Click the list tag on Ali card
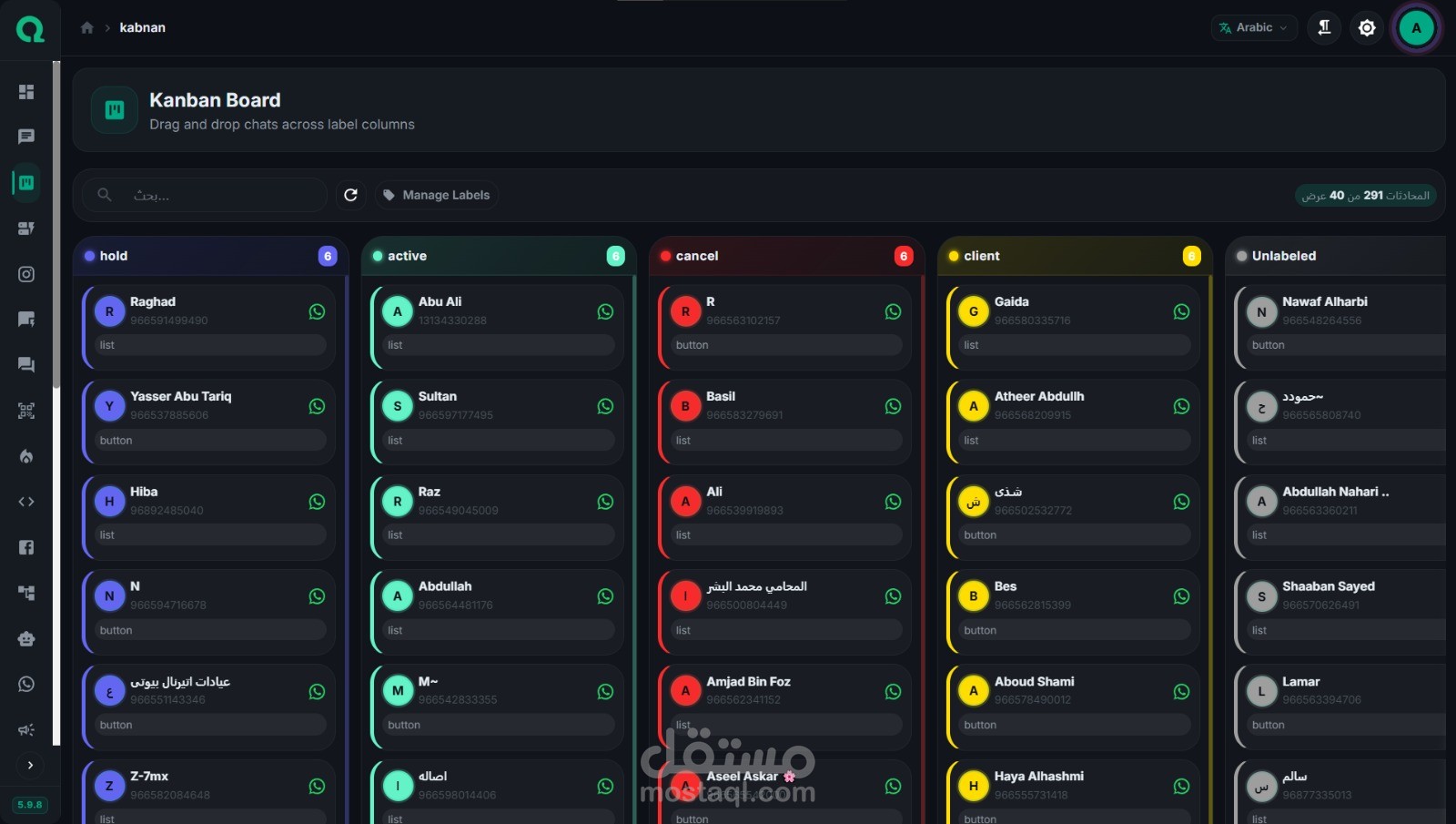 [785, 535]
